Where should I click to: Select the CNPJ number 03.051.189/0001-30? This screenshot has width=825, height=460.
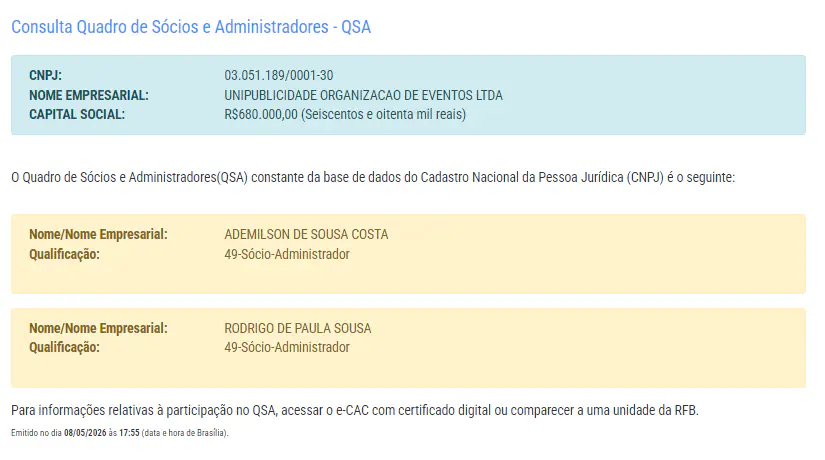[x=279, y=75]
